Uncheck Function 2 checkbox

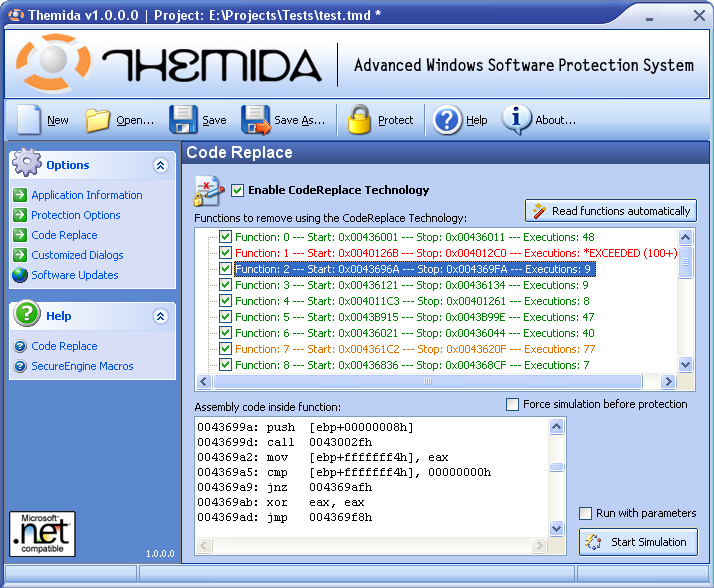point(225,269)
